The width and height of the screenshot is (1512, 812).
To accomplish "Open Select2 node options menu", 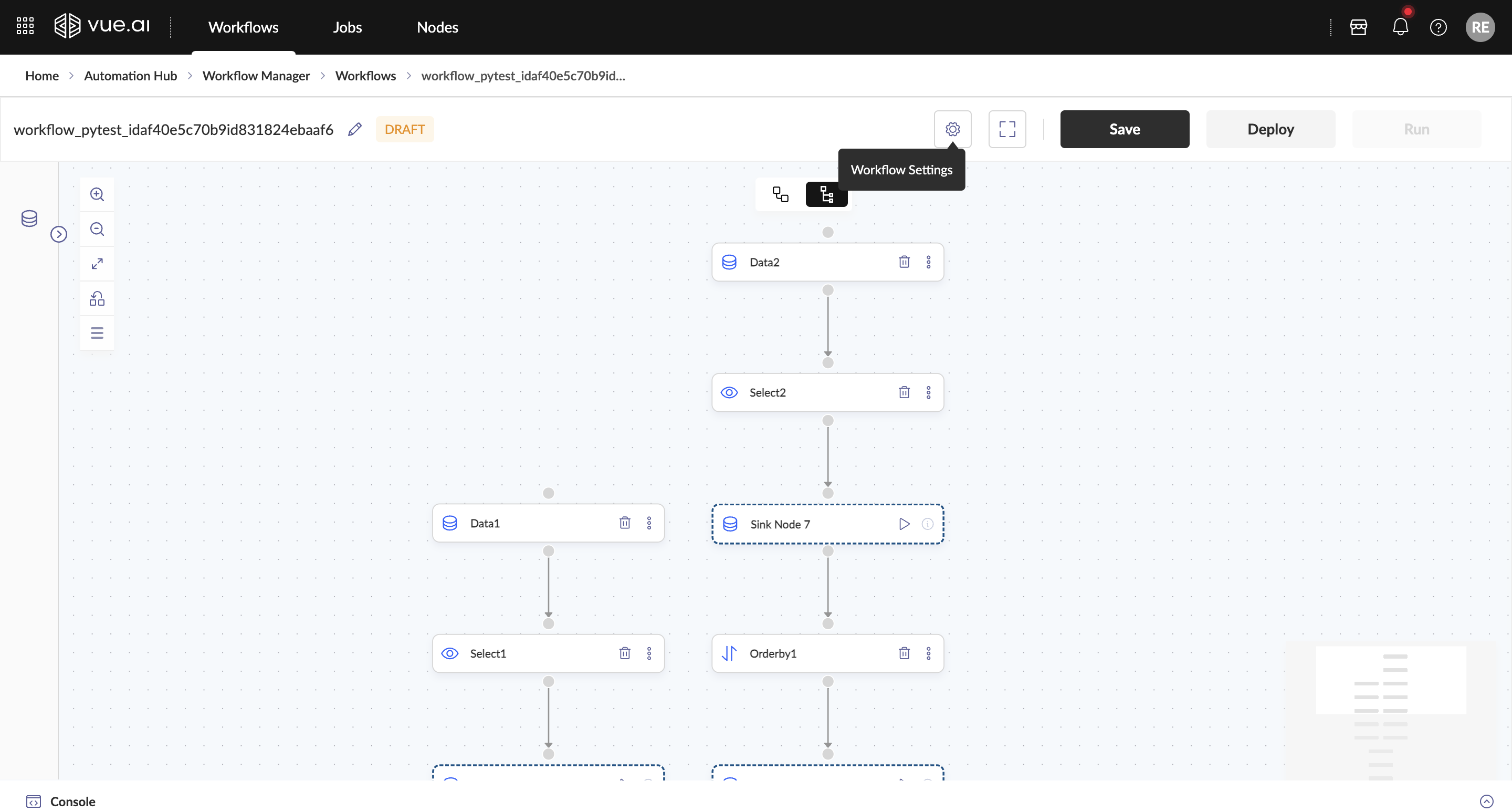I will 928,392.
